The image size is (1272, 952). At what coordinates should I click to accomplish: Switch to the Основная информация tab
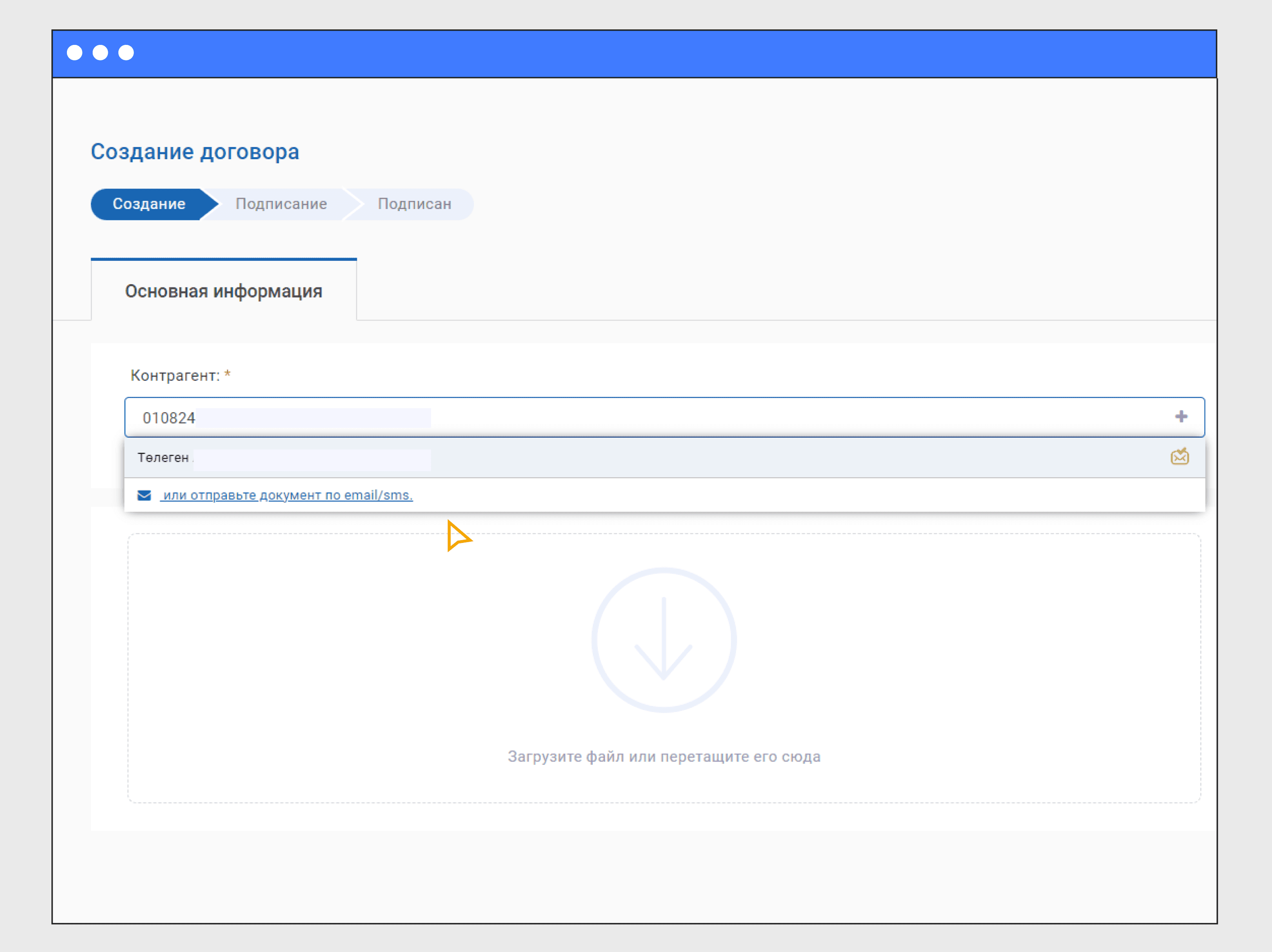[224, 291]
